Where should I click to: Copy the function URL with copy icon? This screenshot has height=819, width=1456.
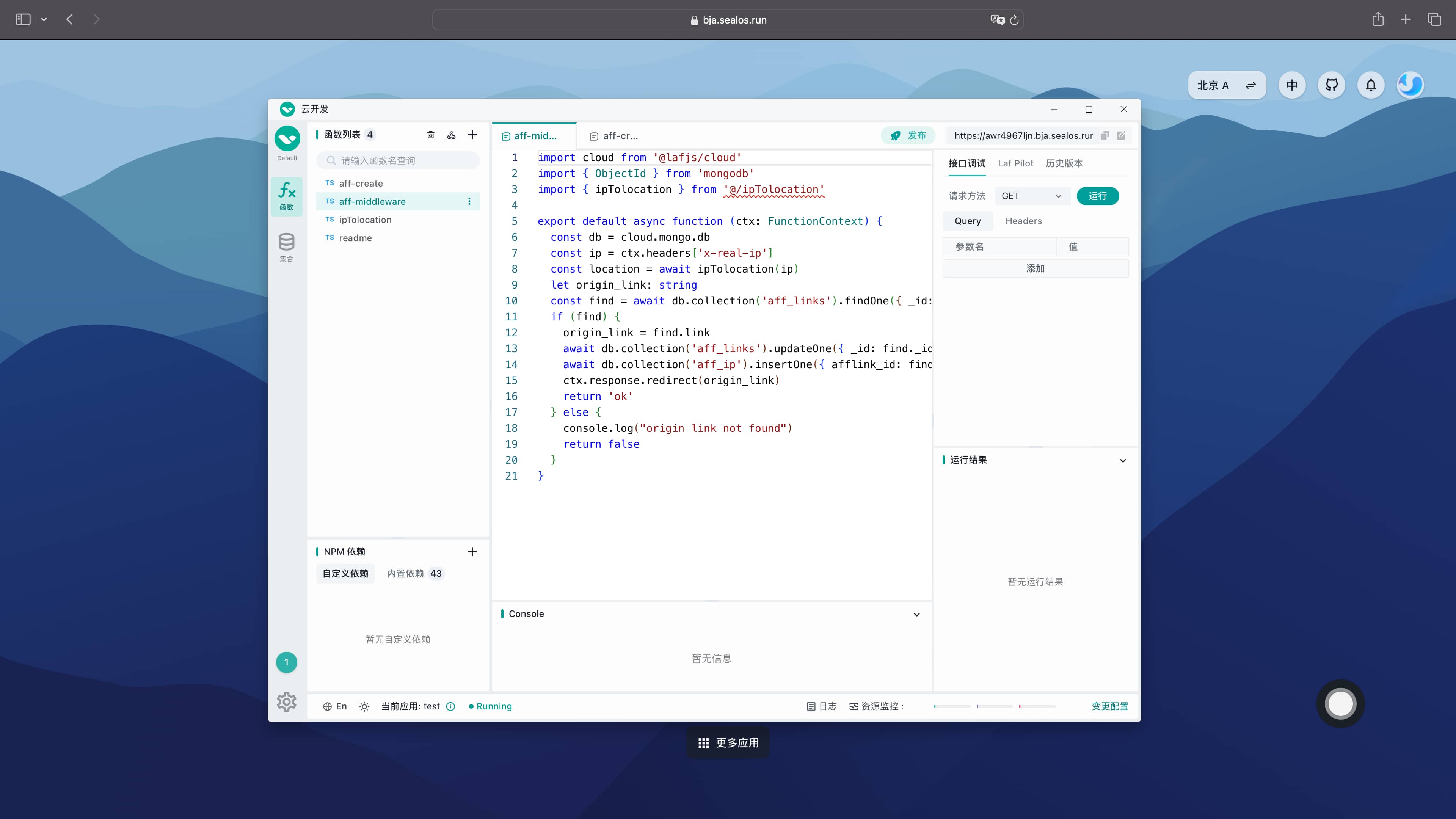[x=1105, y=136]
